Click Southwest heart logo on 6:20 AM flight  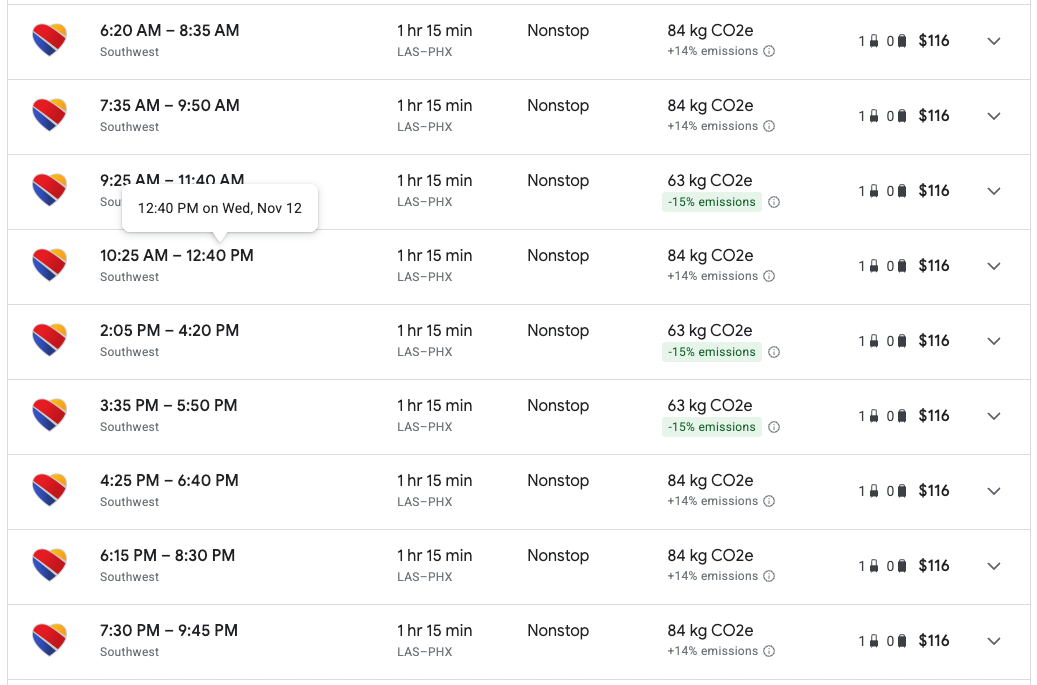tap(49, 40)
